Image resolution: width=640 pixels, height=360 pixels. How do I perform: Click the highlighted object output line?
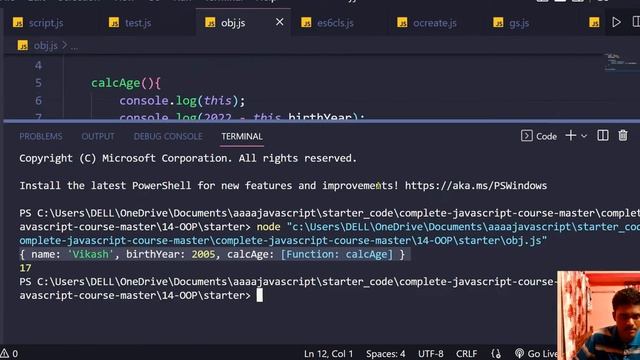(x=215, y=254)
